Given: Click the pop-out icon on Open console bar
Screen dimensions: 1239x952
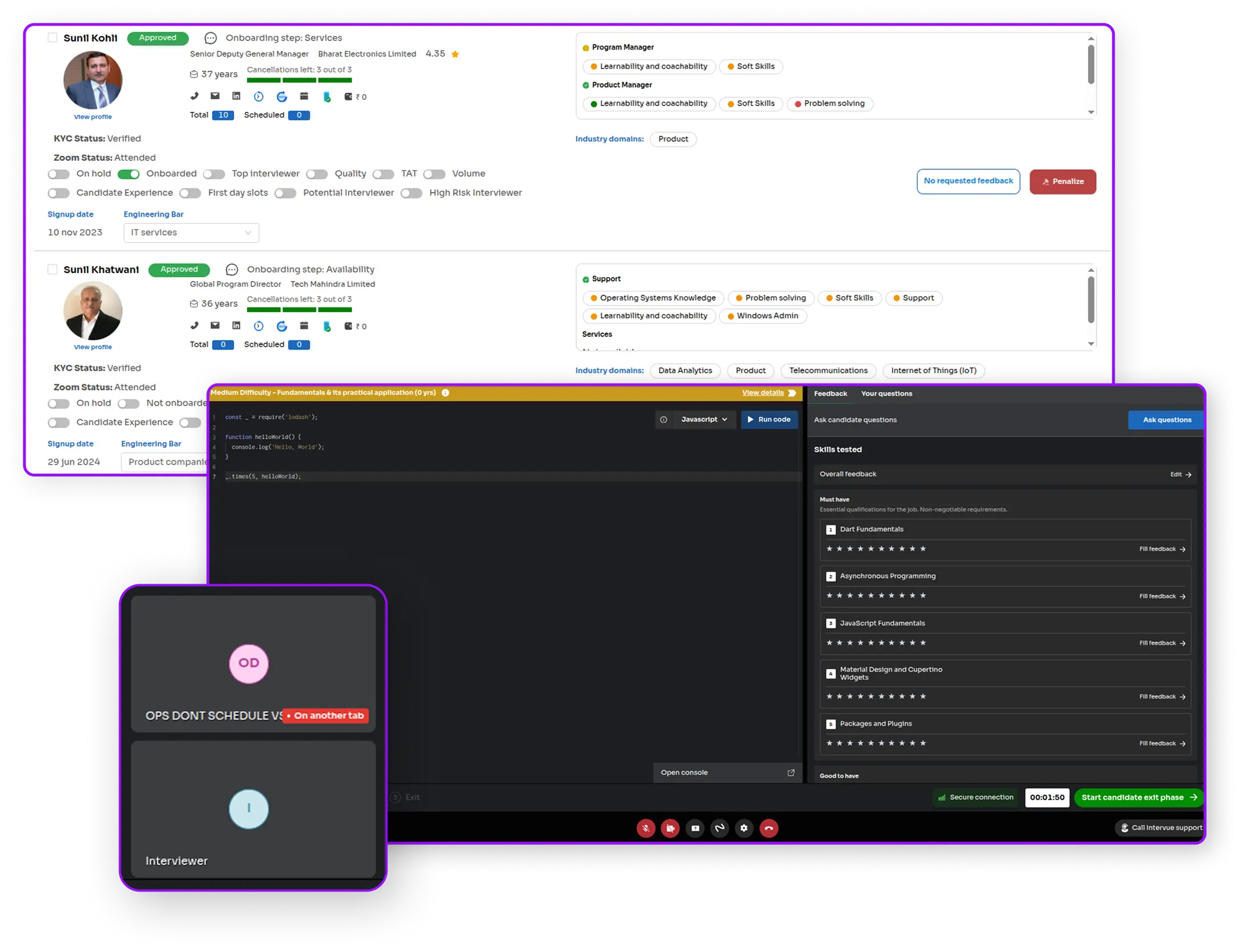Looking at the screenshot, I should (x=790, y=773).
